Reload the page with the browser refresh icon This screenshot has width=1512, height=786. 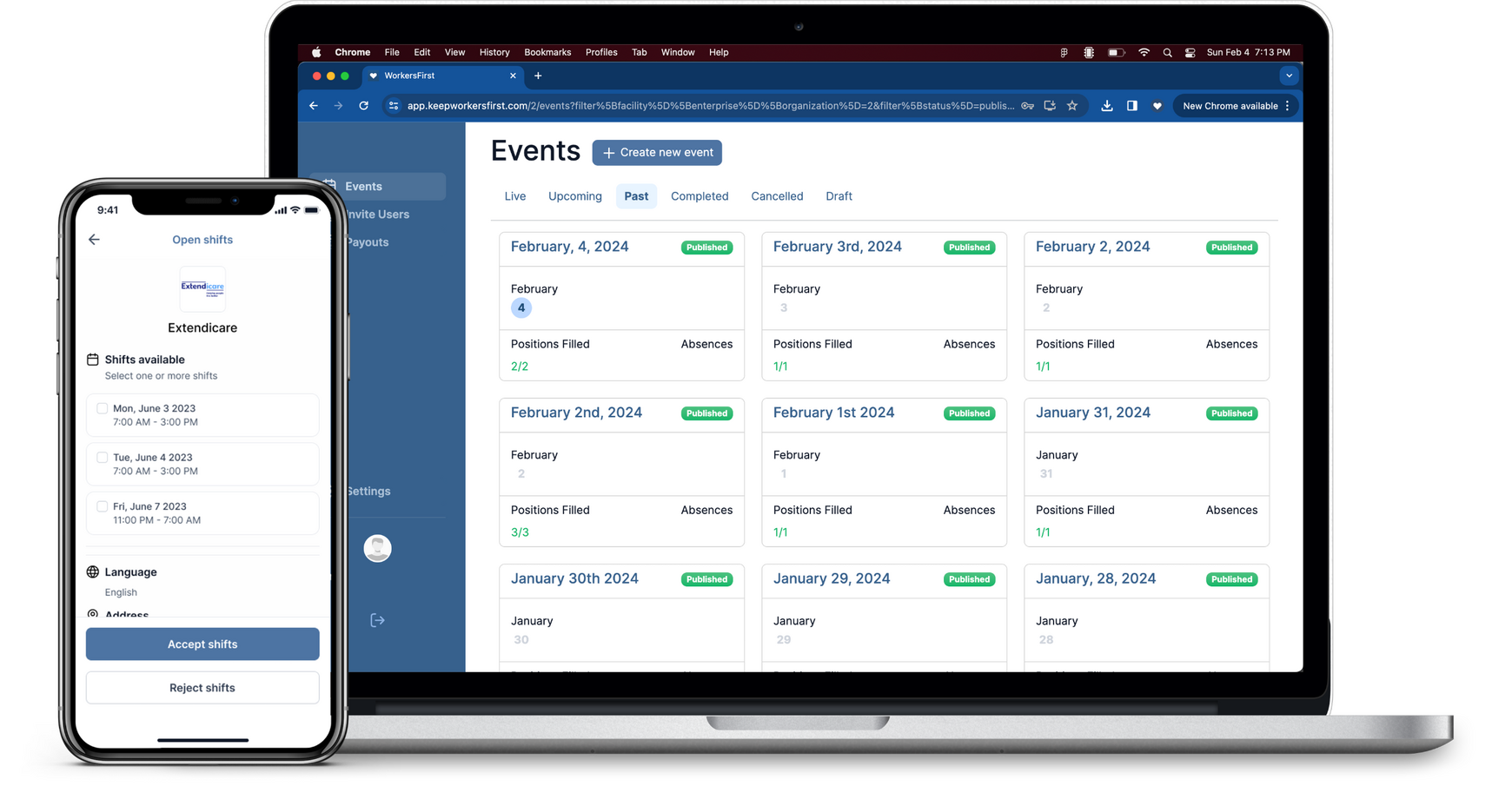364,106
